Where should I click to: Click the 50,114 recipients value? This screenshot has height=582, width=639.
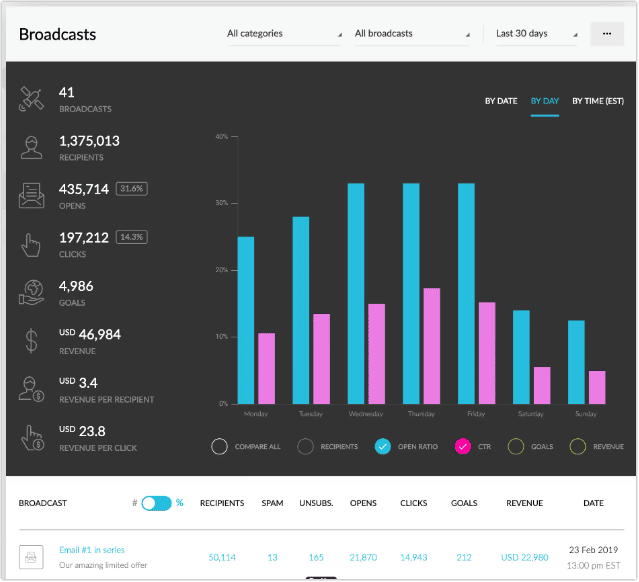pyautogui.click(x=222, y=558)
